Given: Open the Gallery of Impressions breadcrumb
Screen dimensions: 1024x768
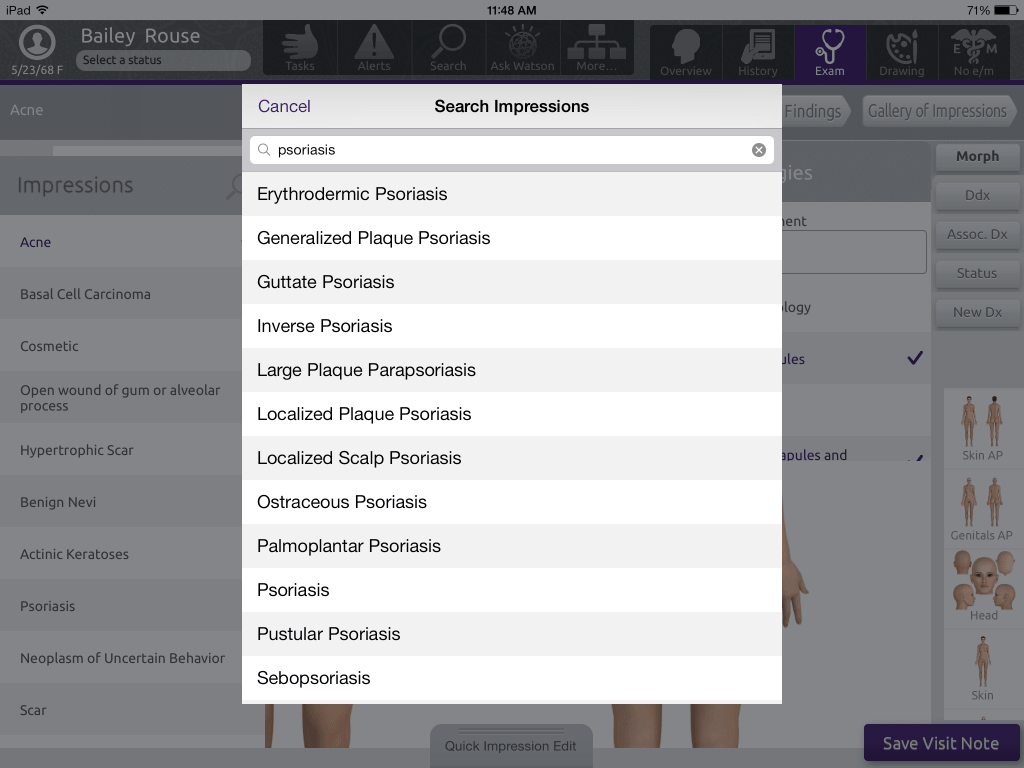Looking at the screenshot, I should click(937, 112).
